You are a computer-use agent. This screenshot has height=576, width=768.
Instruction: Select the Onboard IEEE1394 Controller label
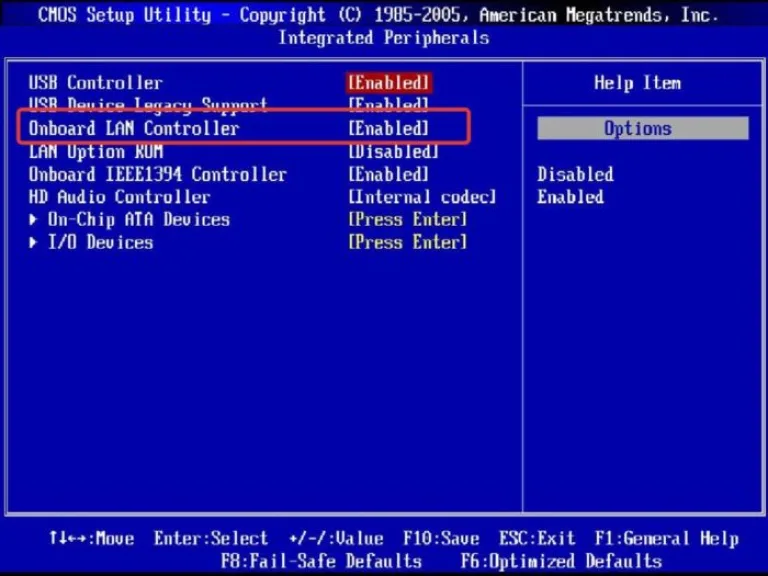(x=158, y=174)
